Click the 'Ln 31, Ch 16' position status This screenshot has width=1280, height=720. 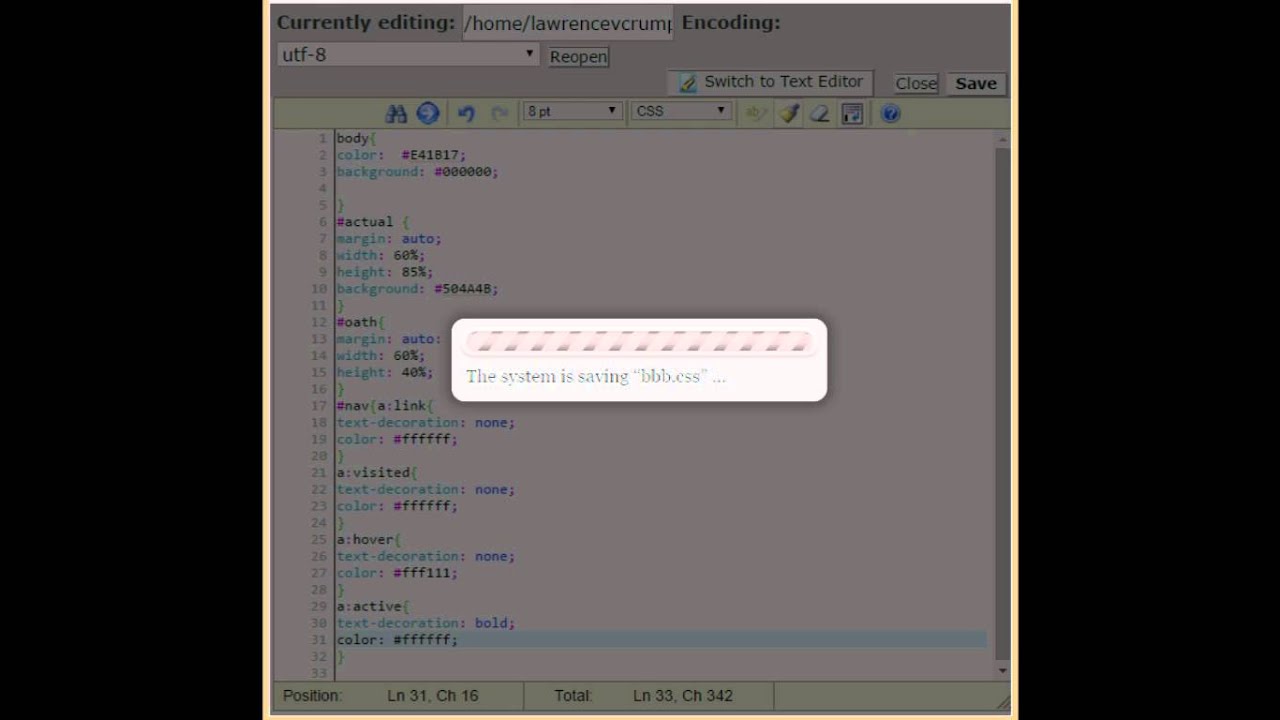[433, 696]
